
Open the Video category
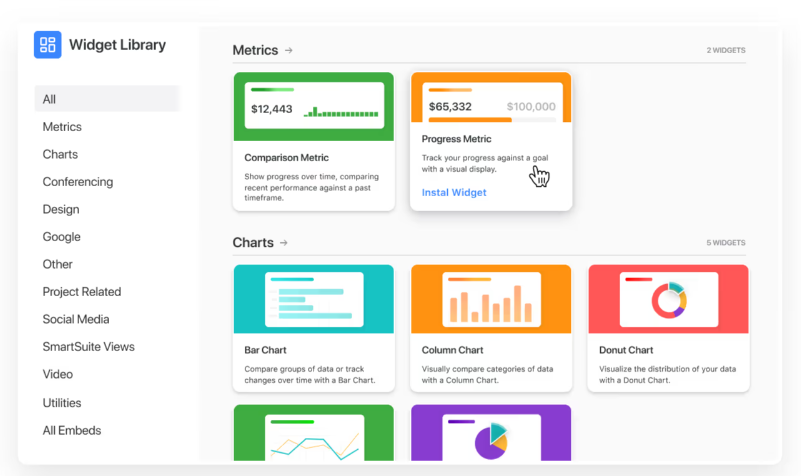(x=57, y=374)
